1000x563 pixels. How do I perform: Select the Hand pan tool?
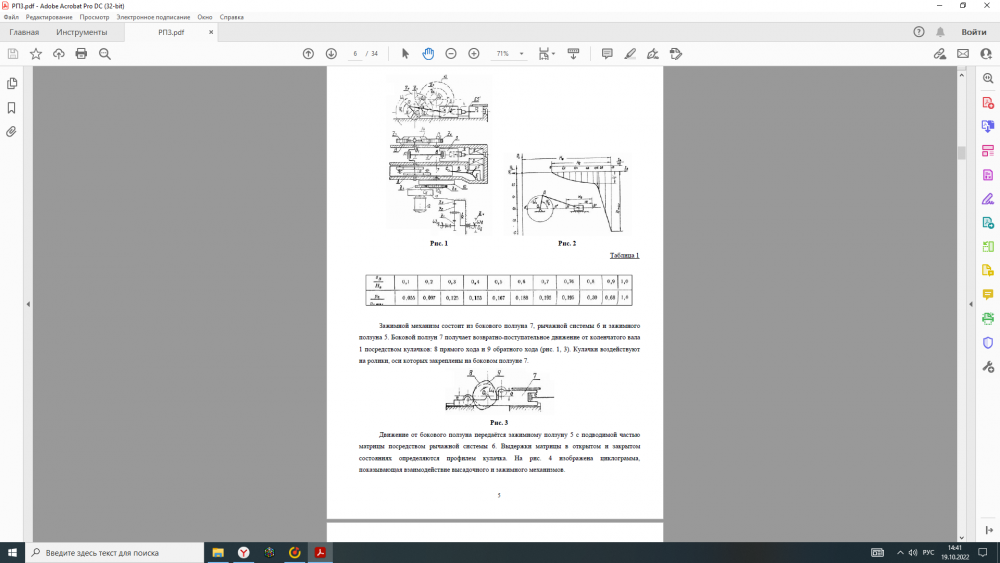pyautogui.click(x=428, y=54)
